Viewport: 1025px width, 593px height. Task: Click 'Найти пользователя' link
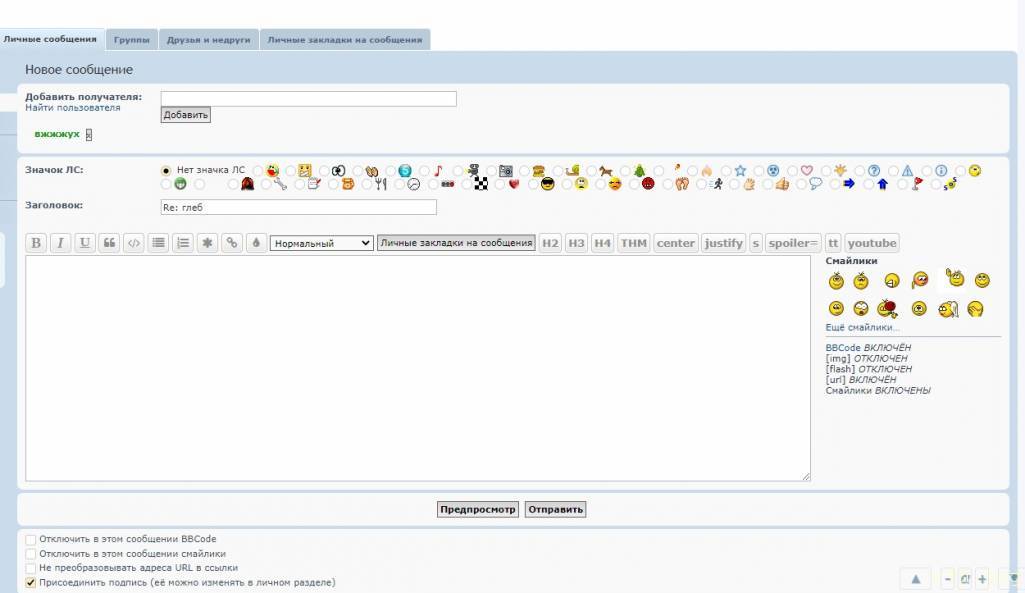point(72,108)
